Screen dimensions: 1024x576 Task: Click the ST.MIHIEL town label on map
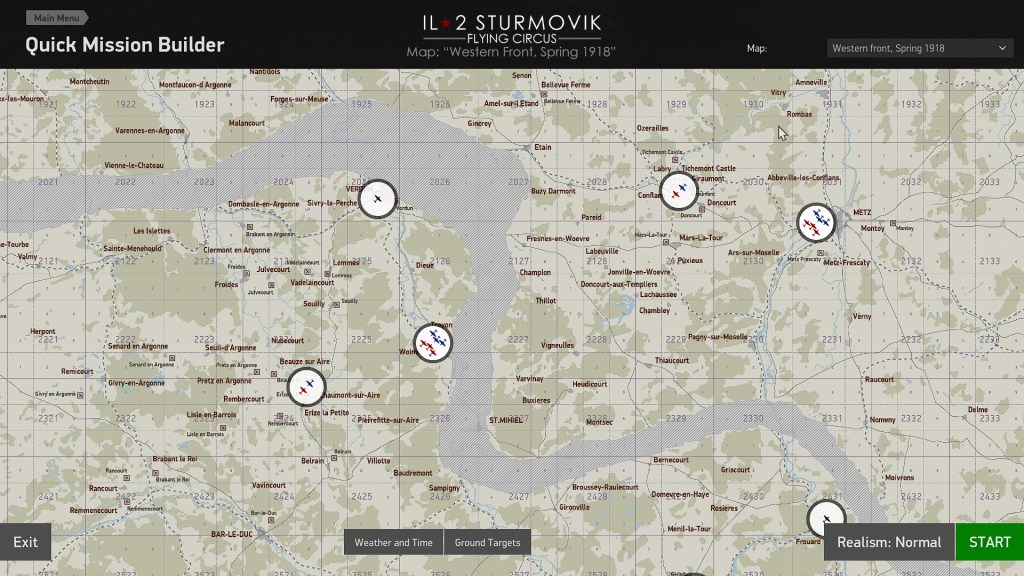point(507,420)
